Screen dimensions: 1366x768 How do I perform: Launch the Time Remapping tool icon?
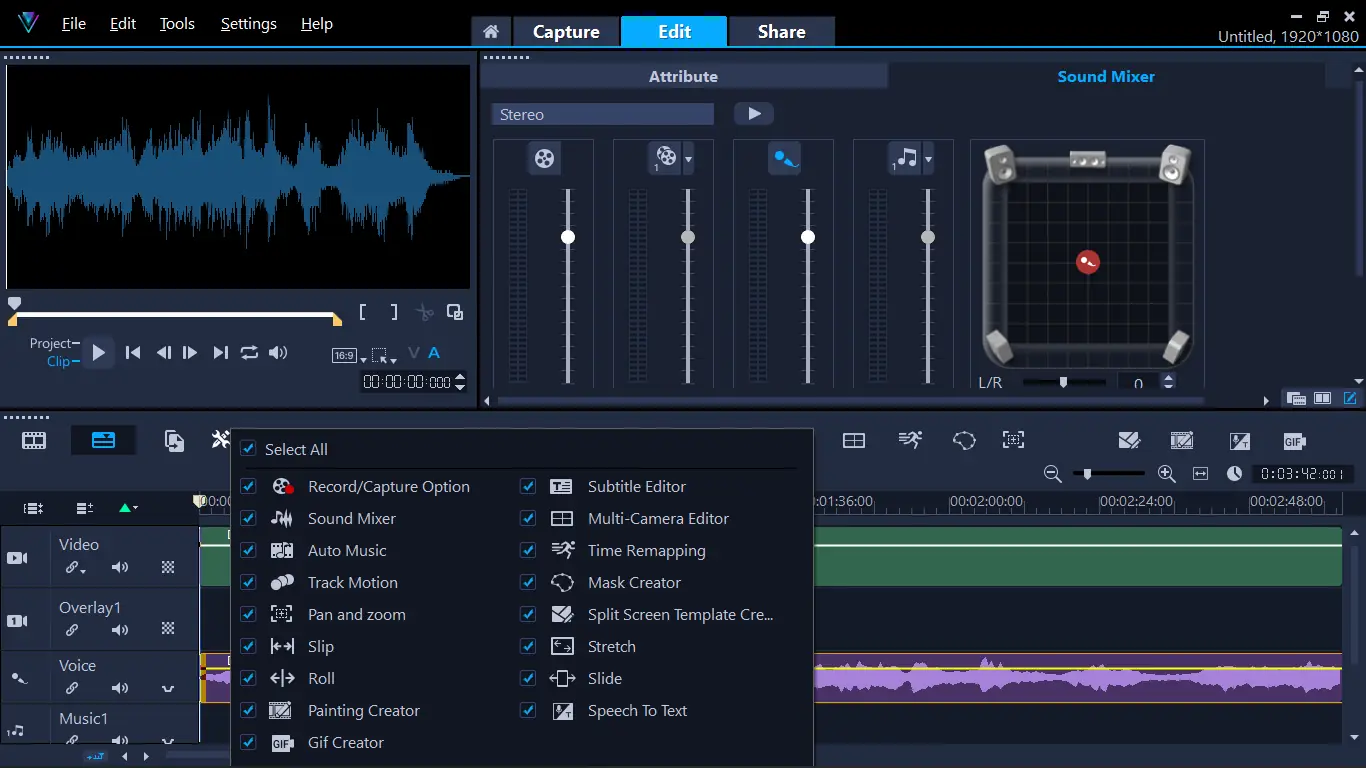coord(910,440)
